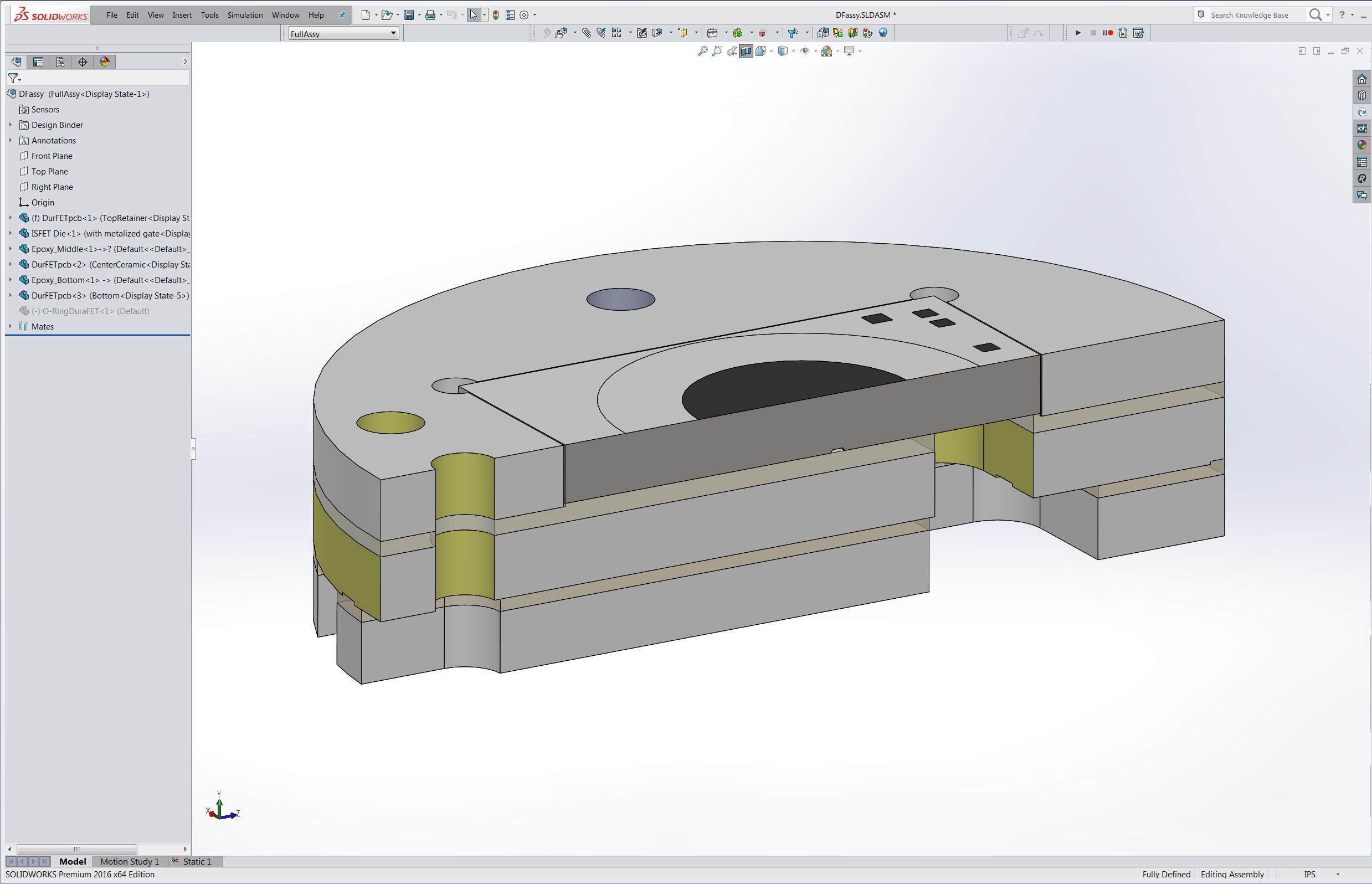The width and height of the screenshot is (1372, 884).
Task: Click the Rebuild traffic light icon
Action: (496, 16)
